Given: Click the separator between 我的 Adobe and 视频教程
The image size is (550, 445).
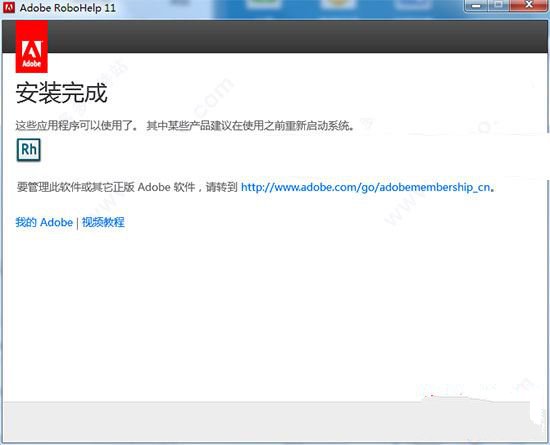Looking at the screenshot, I should tap(78, 223).
